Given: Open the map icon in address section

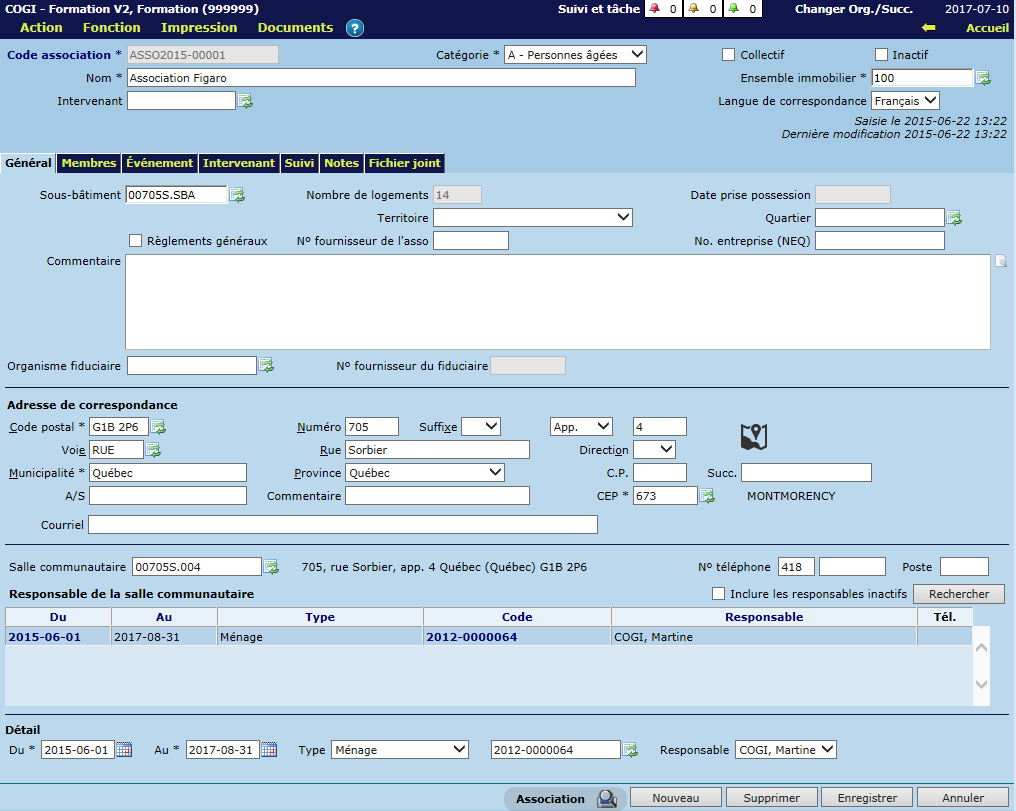Looking at the screenshot, I should pyautogui.click(x=753, y=437).
